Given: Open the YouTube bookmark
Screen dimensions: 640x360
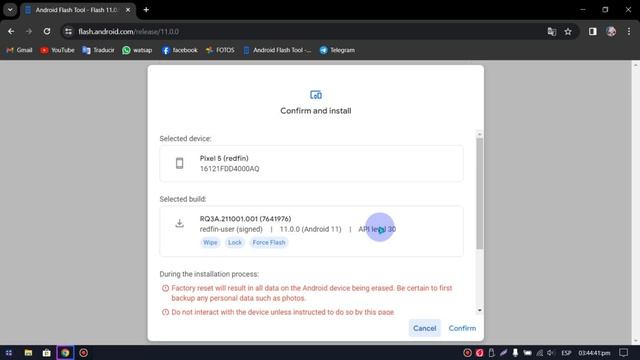Looking at the screenshot, I should point(58,50).
